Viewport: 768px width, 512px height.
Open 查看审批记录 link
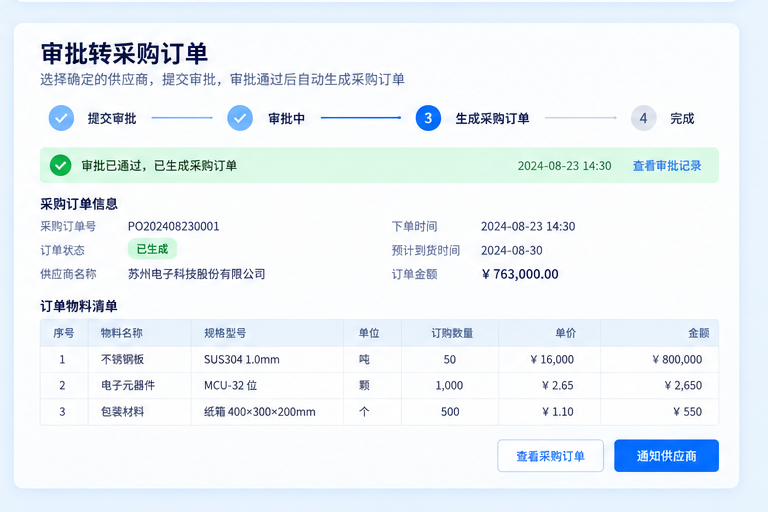point(667,166)
